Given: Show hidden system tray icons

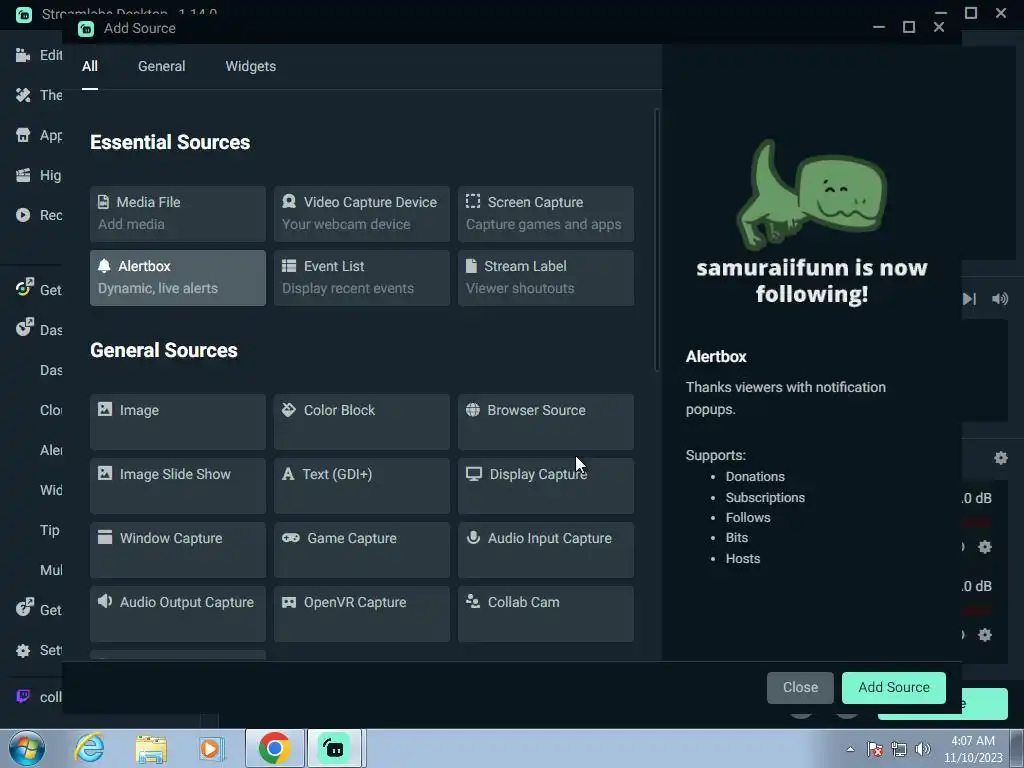Looking at the screenshot, I should (850, 749).
